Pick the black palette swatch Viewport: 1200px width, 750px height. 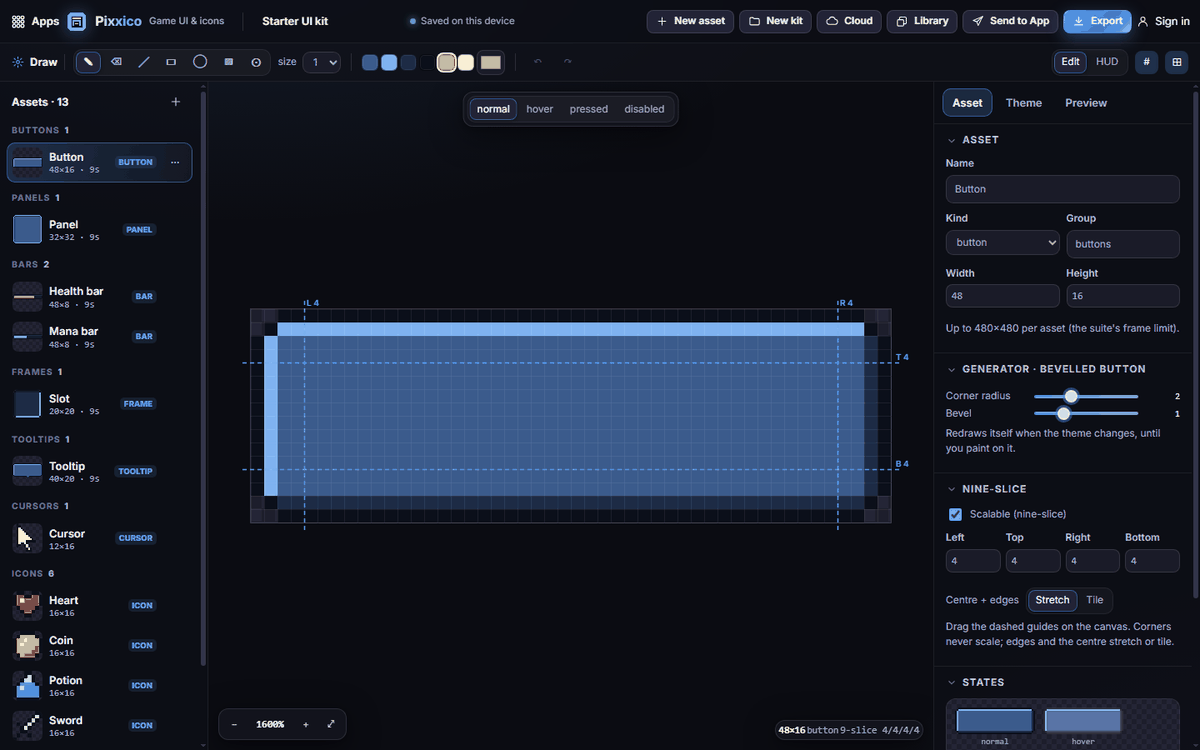tap(428, 62)
